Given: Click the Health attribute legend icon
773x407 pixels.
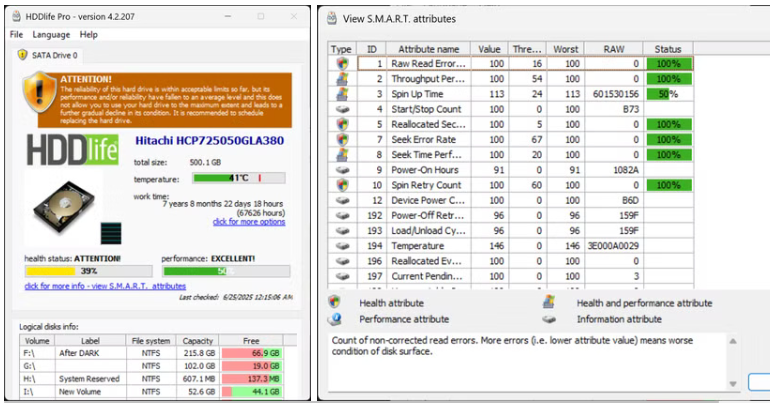Looking at the screenshot, I should coord(335,302).
